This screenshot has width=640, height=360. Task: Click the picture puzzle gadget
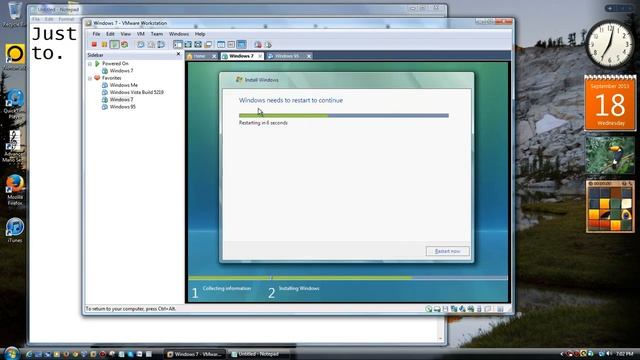tap(610, 207)
